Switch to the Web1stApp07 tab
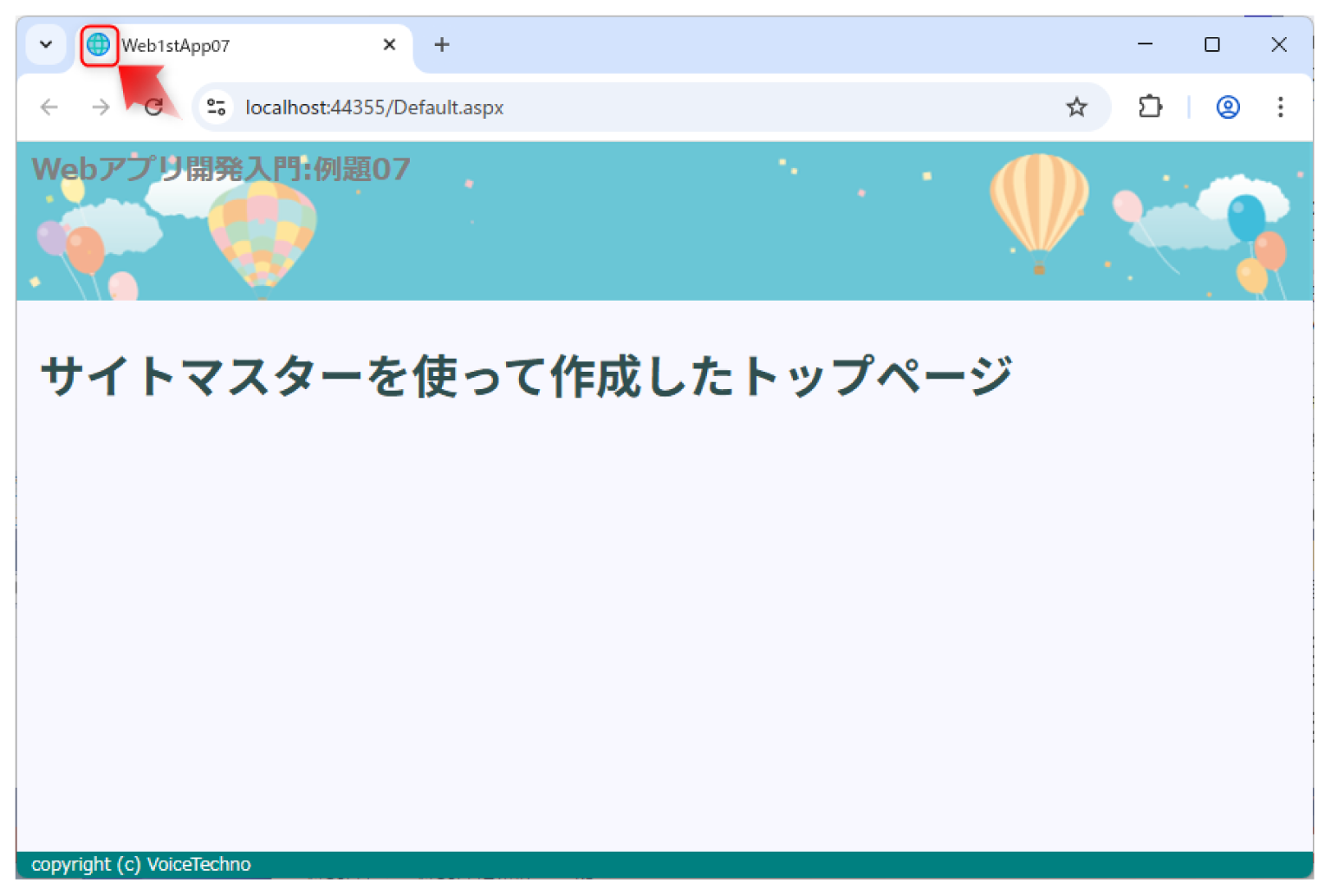The height and width of the screenshot is (896, 1331). pyautogui.click(x=217, y=45)
